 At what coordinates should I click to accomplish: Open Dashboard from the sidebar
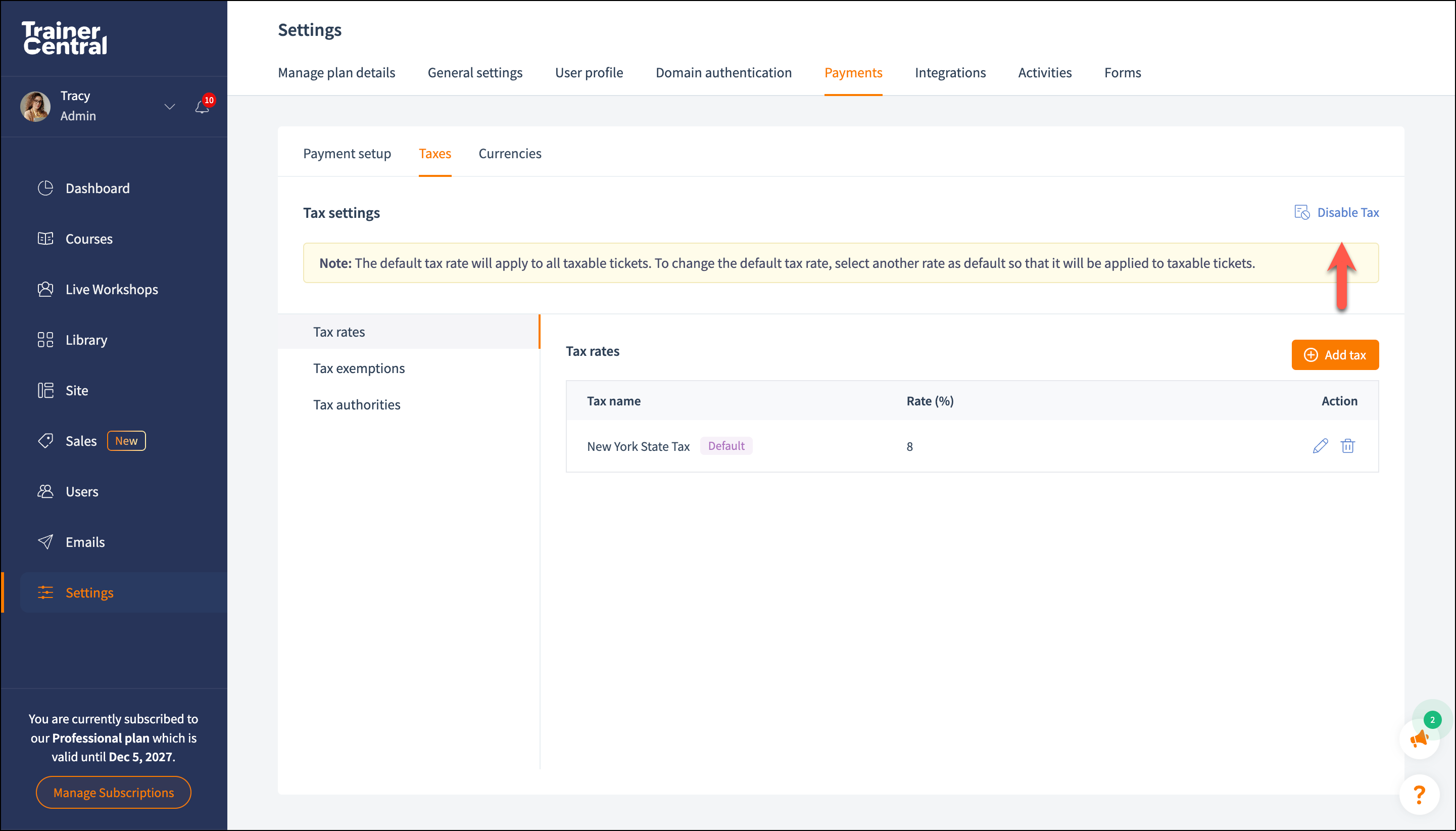pyautogui.click(x=97, y=189)
